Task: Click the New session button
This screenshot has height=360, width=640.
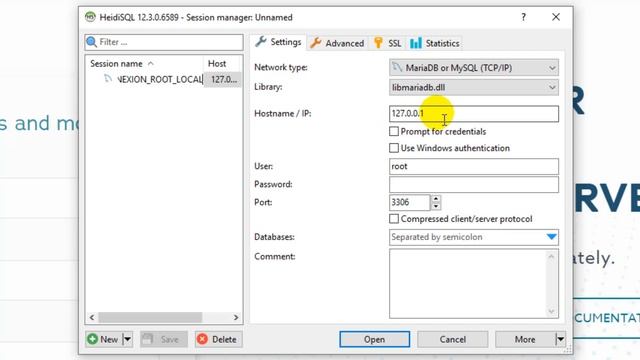Action: [x=104, y=339]
